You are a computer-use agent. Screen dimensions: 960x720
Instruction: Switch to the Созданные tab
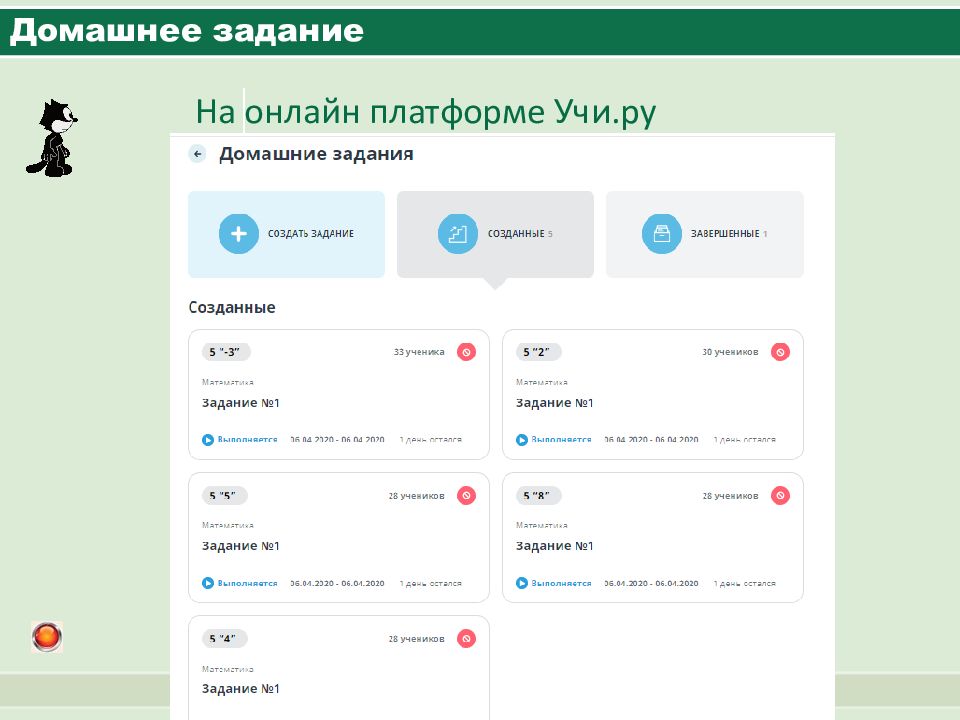click(495, 234)
